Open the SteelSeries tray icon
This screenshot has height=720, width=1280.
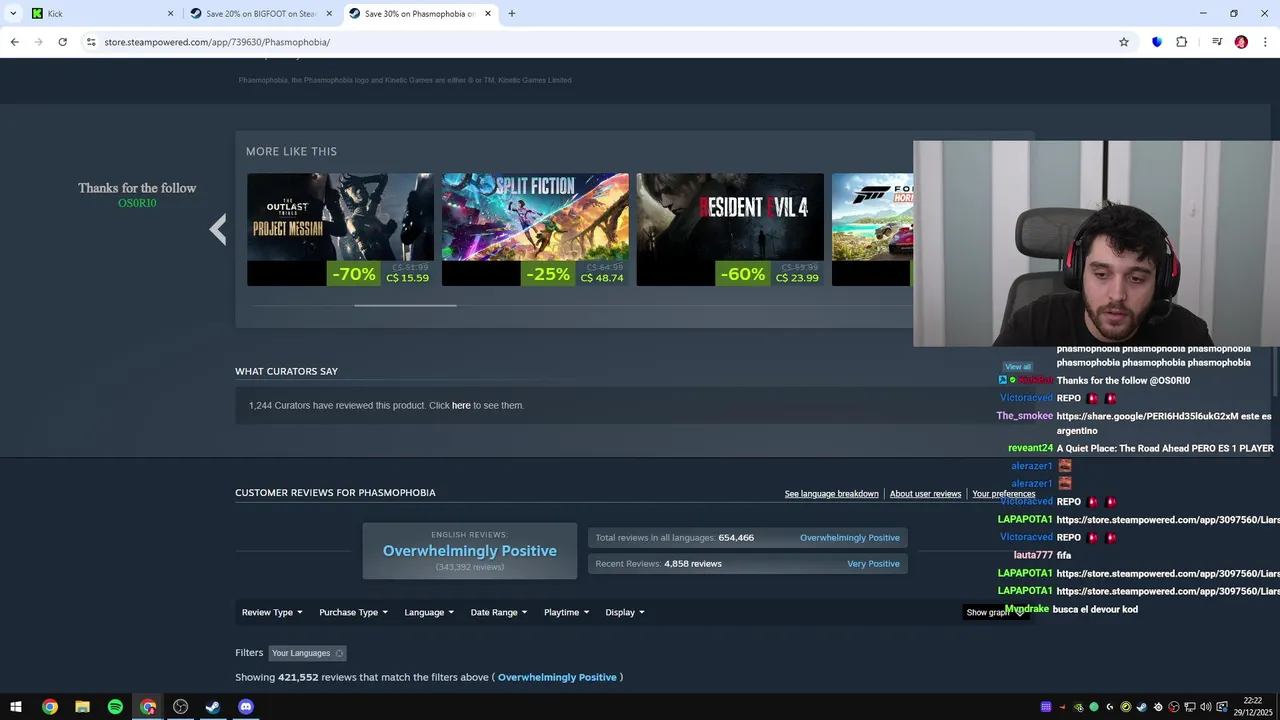coord(1158,707)
